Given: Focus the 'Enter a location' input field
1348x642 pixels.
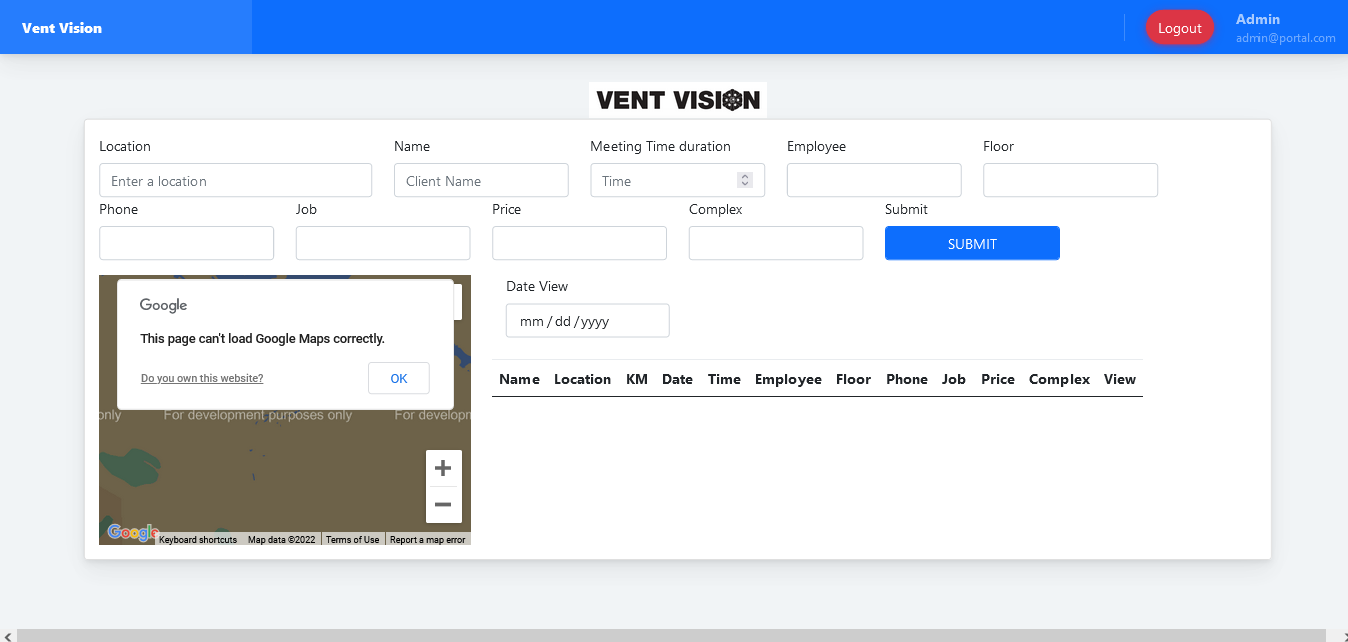Looking at the screenshot, I should click(235, 181).
